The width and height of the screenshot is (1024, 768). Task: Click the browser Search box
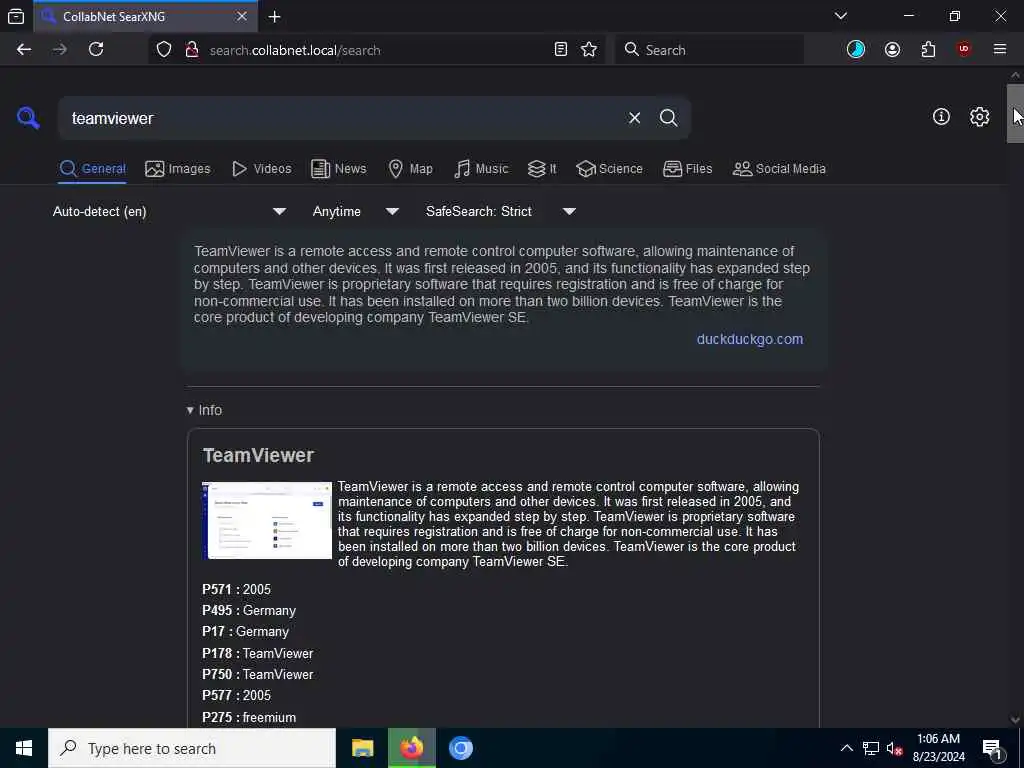tap(709, 50)
